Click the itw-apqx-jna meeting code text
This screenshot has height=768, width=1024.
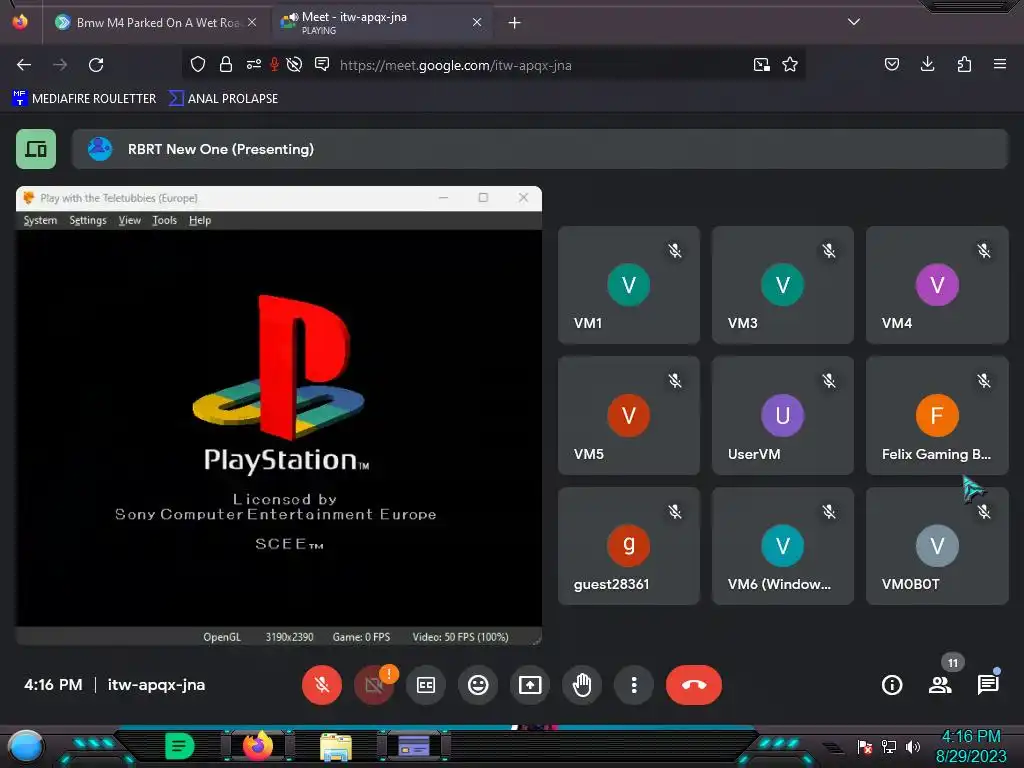(x=157, y=685)
